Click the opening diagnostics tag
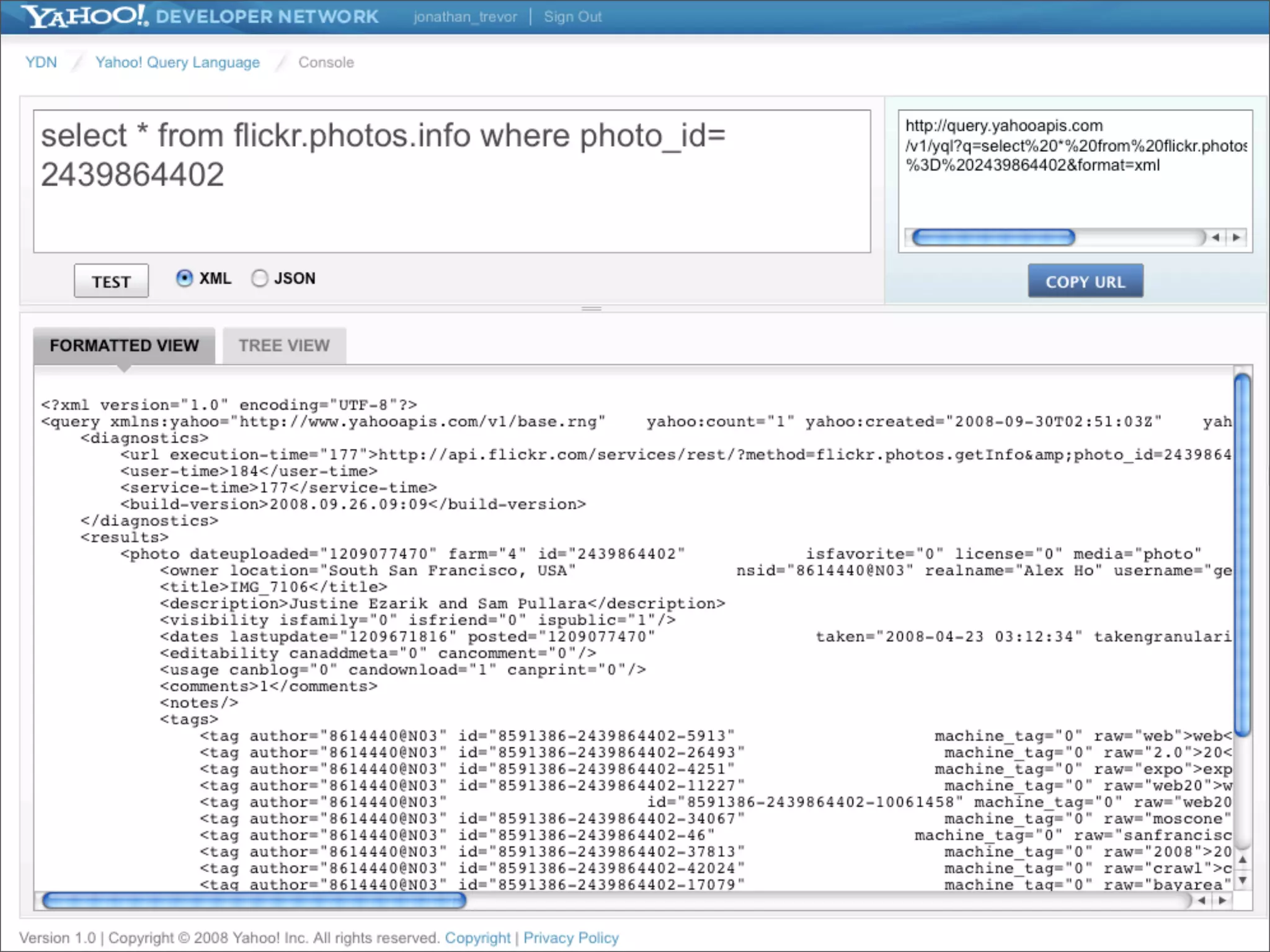 144,438
